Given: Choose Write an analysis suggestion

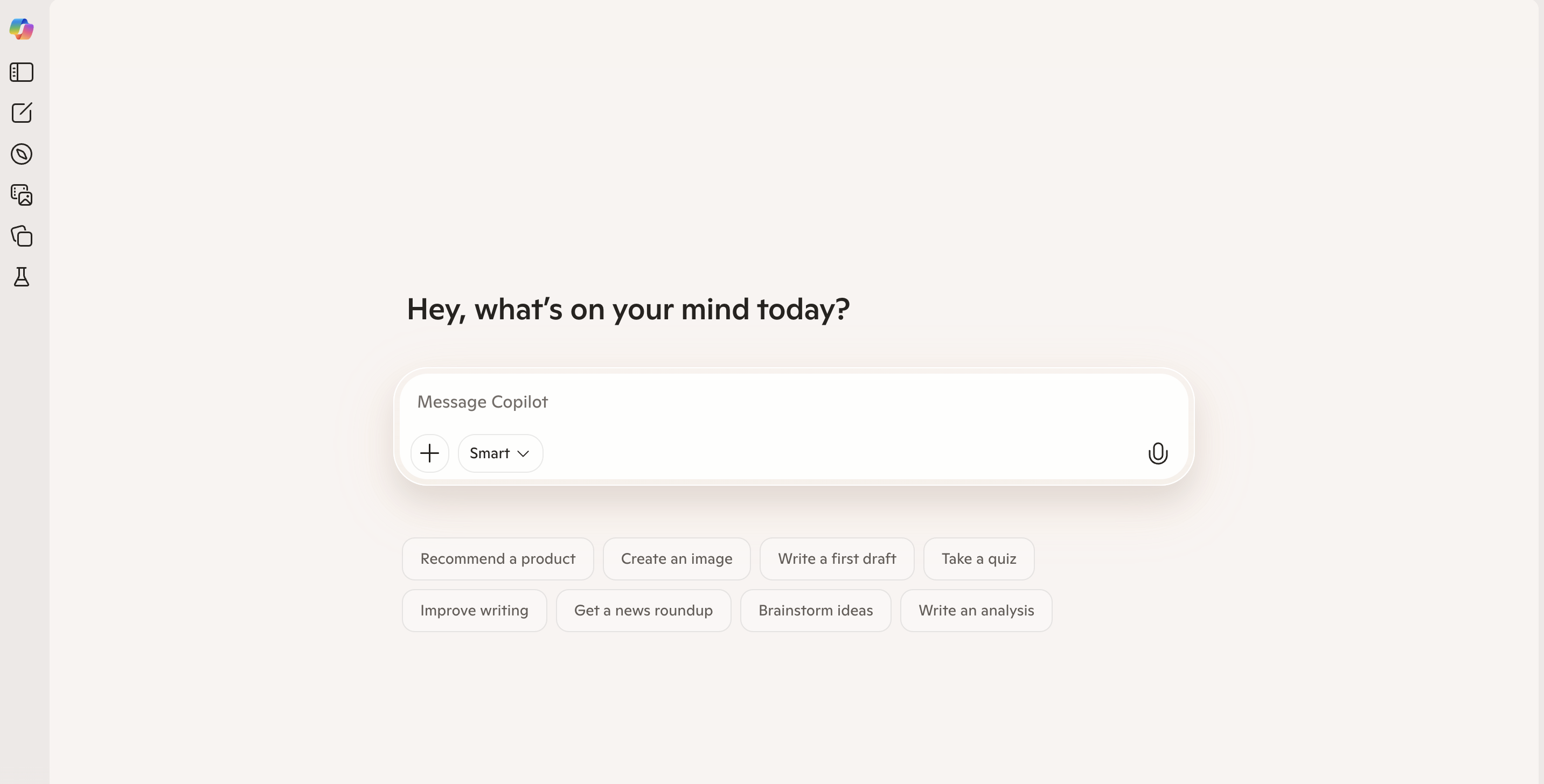Looking at the screenshot, I should 976,610.
